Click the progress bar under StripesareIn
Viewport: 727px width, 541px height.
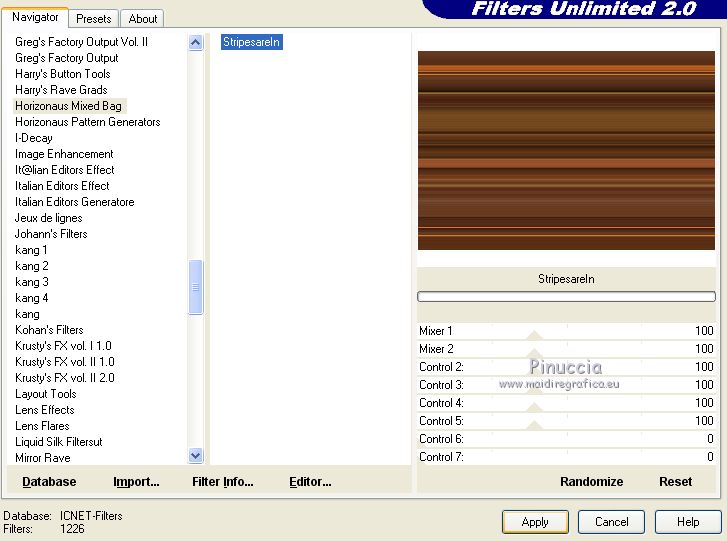(566, 297)
